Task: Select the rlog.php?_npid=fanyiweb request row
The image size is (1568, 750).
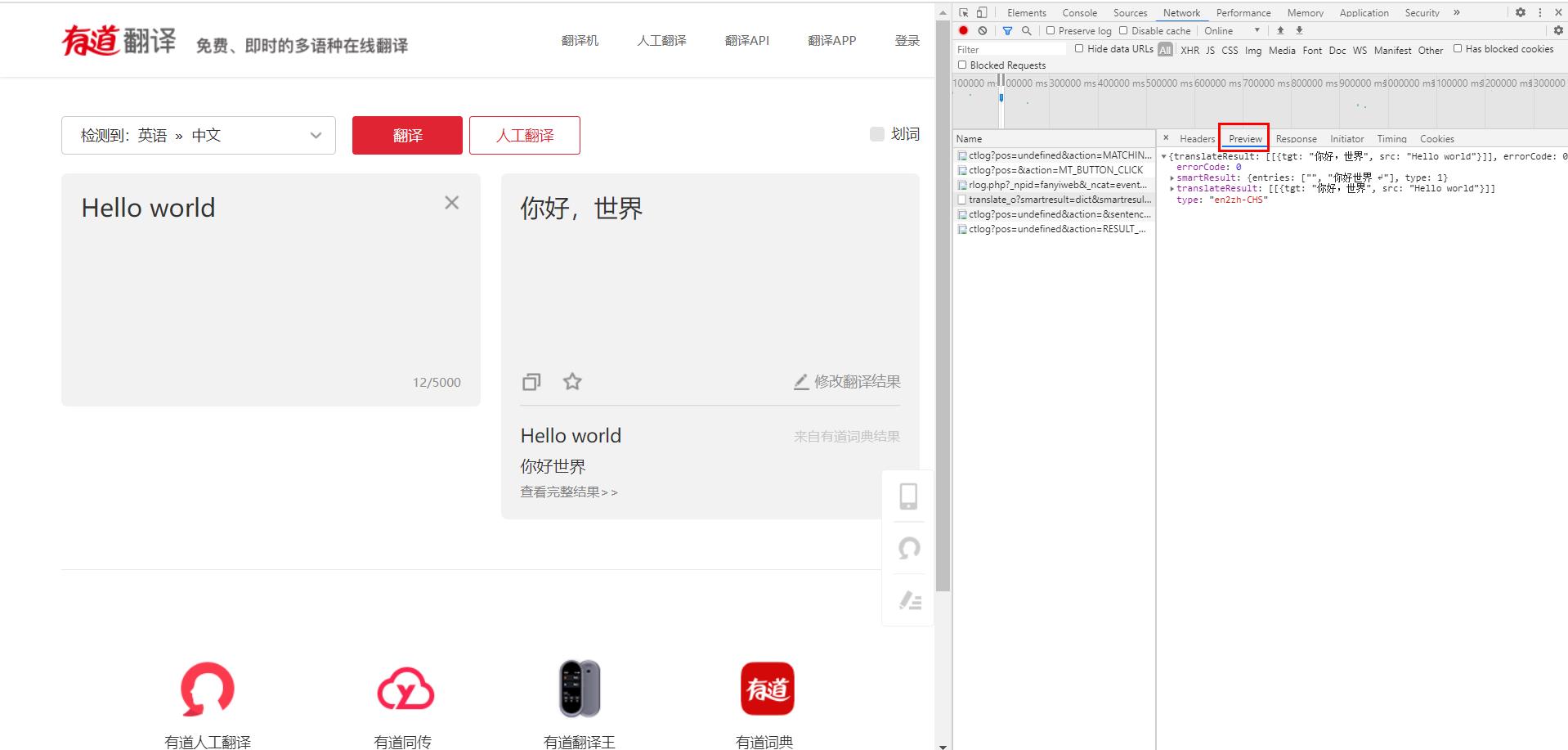Action: coord(1055,185)
